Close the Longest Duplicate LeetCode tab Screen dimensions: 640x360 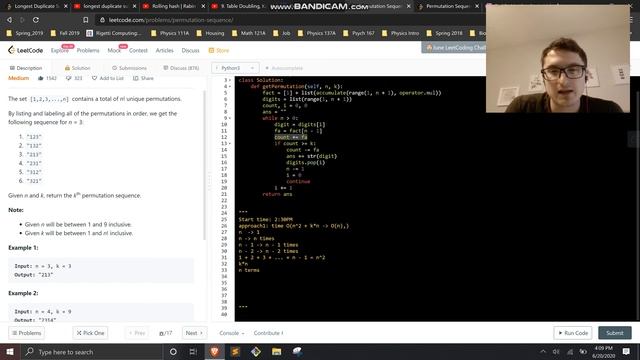66,6
